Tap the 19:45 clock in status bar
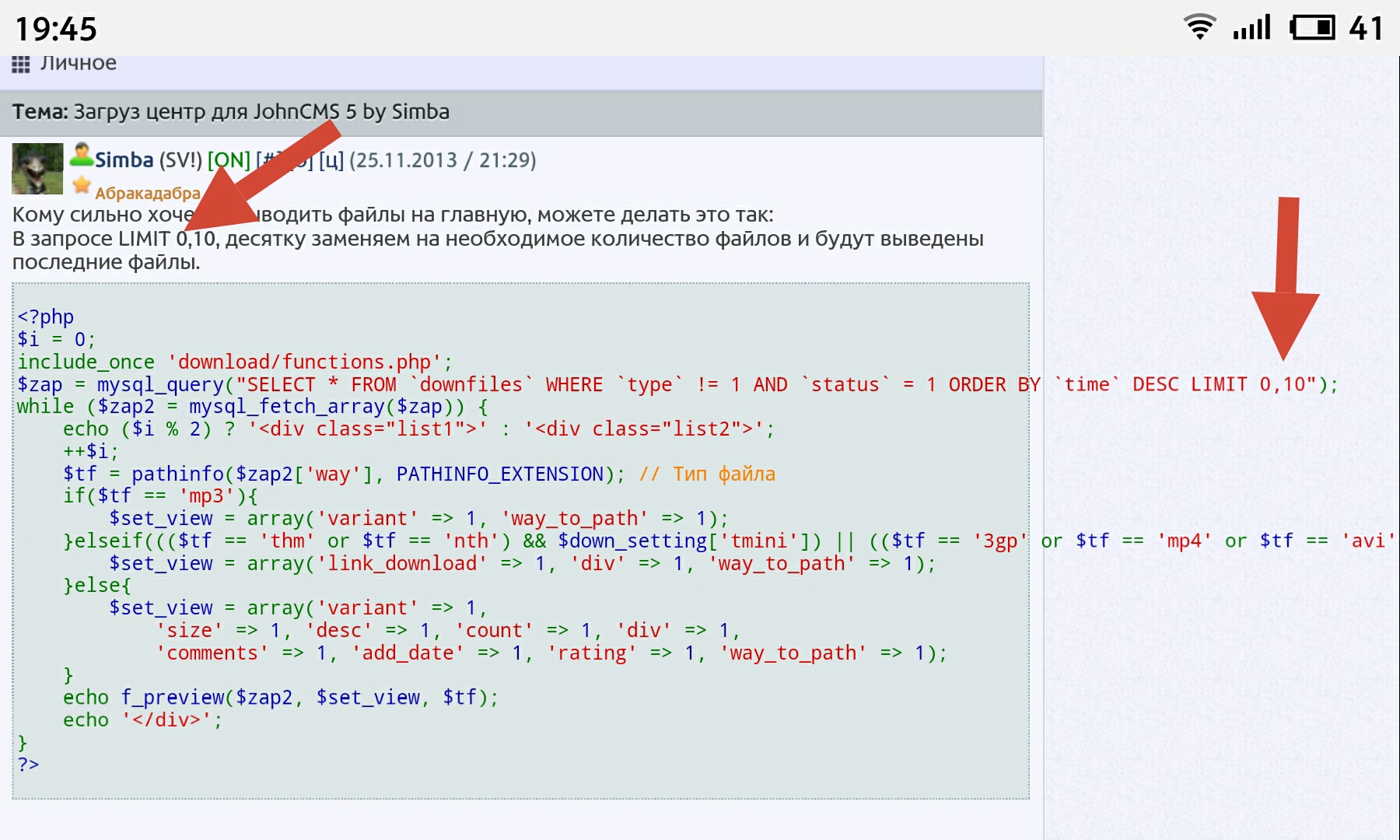The image size is (1400, 840). coord(56,30)
